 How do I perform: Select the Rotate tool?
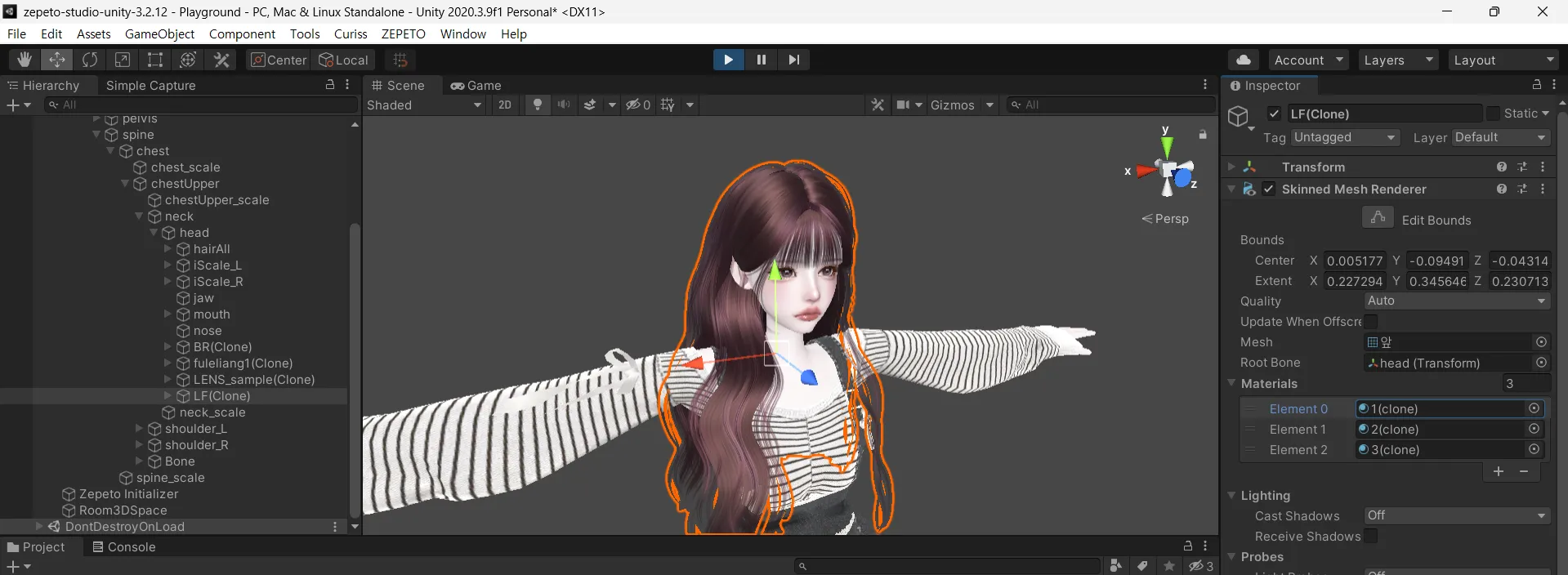90,60
